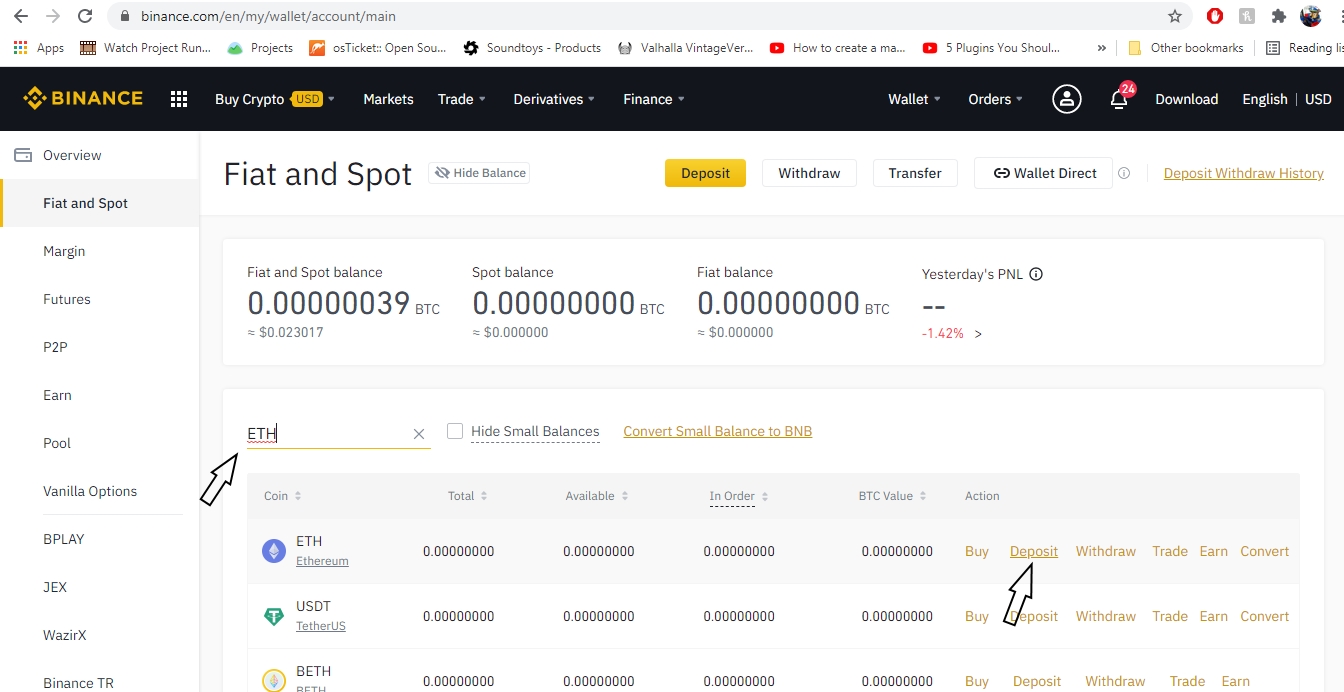Open the user profile account icon
The width and height of the screenshot is (1344, 692).
pyautogui.click(x=1067, y=99)
